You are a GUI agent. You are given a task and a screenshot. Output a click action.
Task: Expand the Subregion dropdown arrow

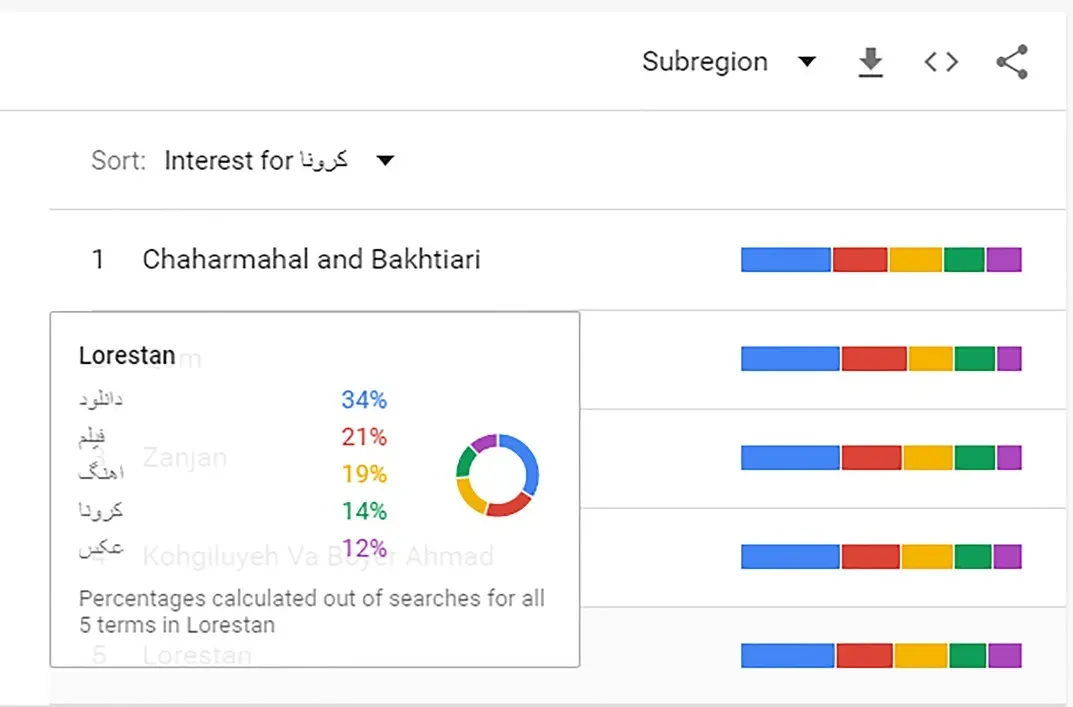(x=807, y=62)
